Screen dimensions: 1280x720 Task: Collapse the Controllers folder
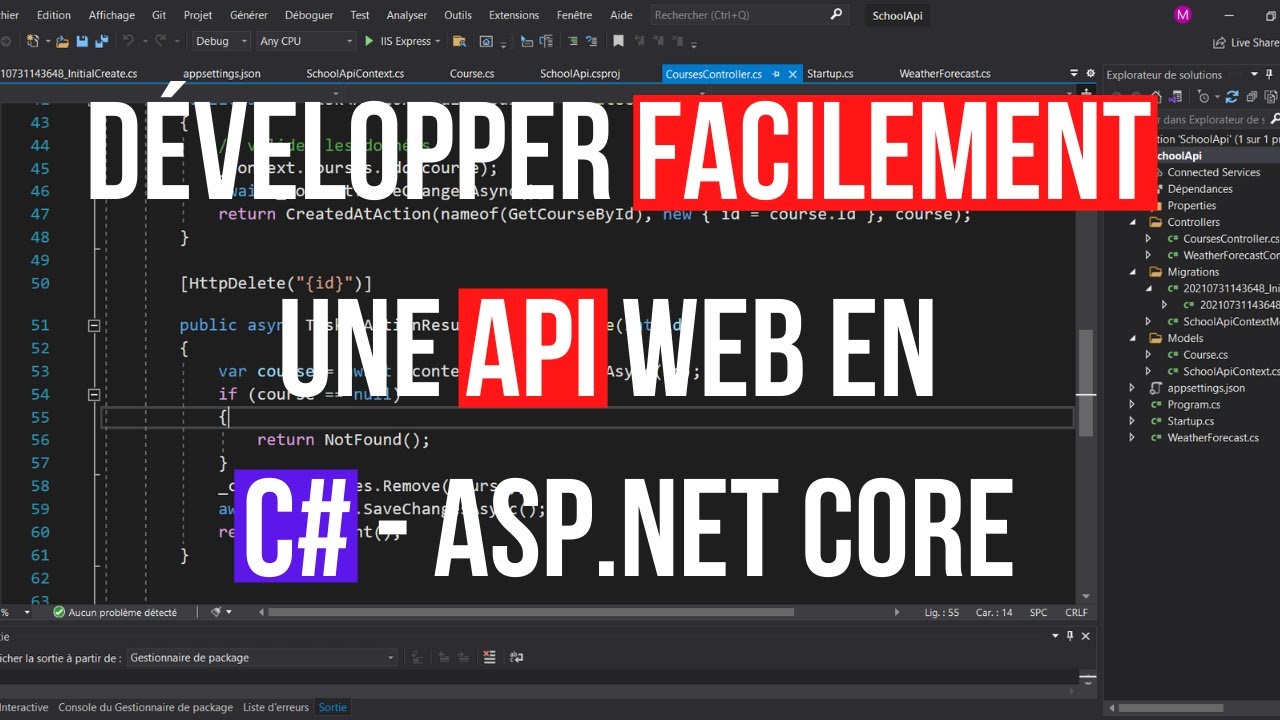click(1133, 222)
